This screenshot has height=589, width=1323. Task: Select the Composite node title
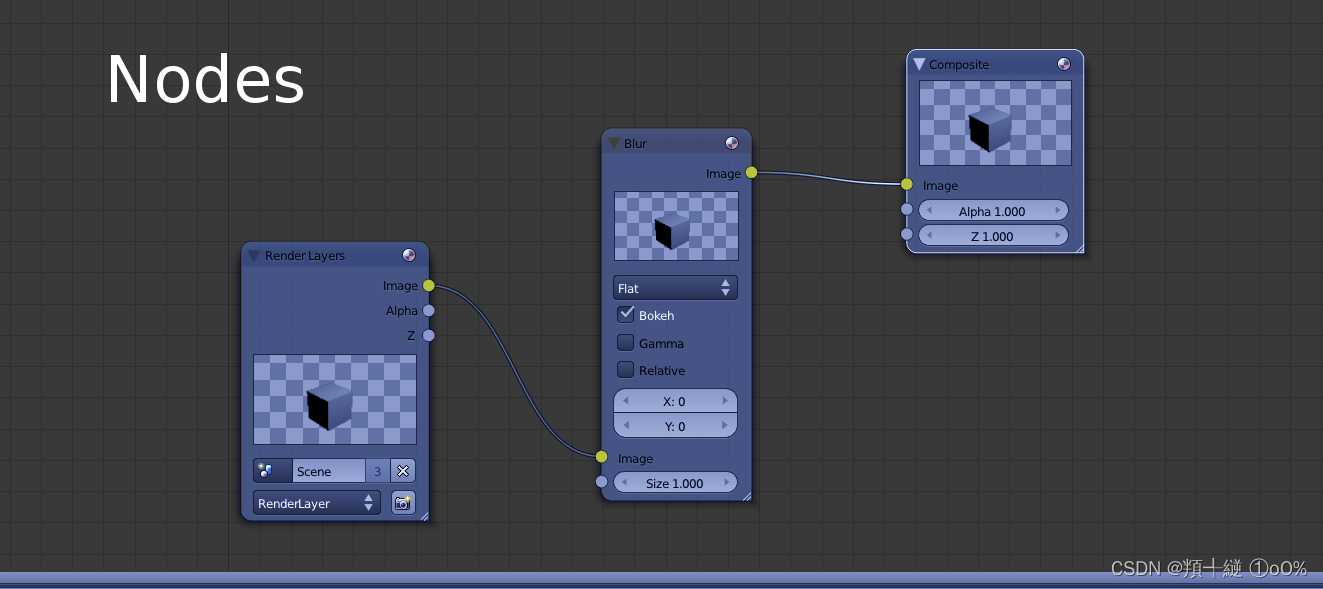[x=959, y=65]
